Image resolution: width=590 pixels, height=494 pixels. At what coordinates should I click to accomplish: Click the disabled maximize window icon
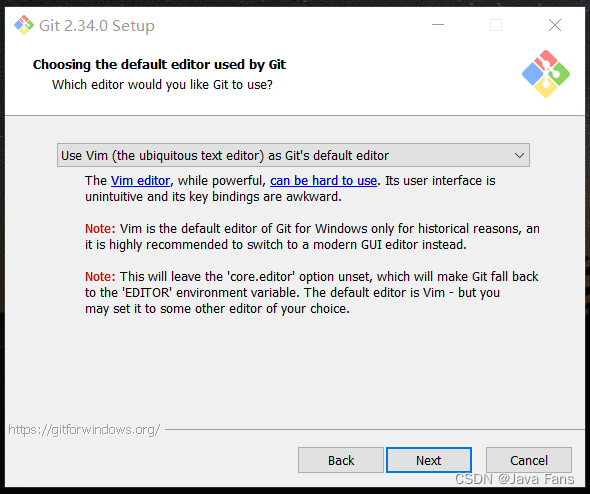[x=496, y=25]
